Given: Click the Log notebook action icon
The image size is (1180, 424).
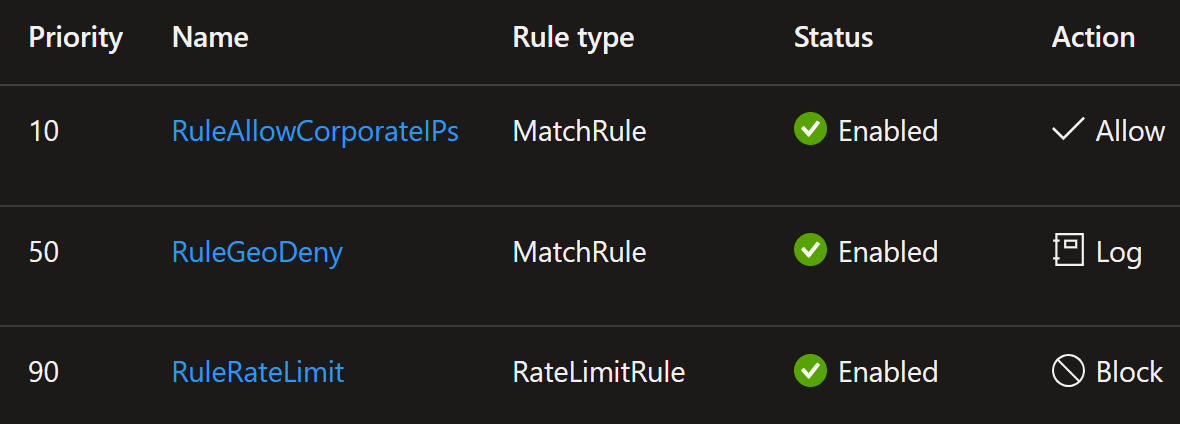Looking at the screenshot, I should [1068, 251].
